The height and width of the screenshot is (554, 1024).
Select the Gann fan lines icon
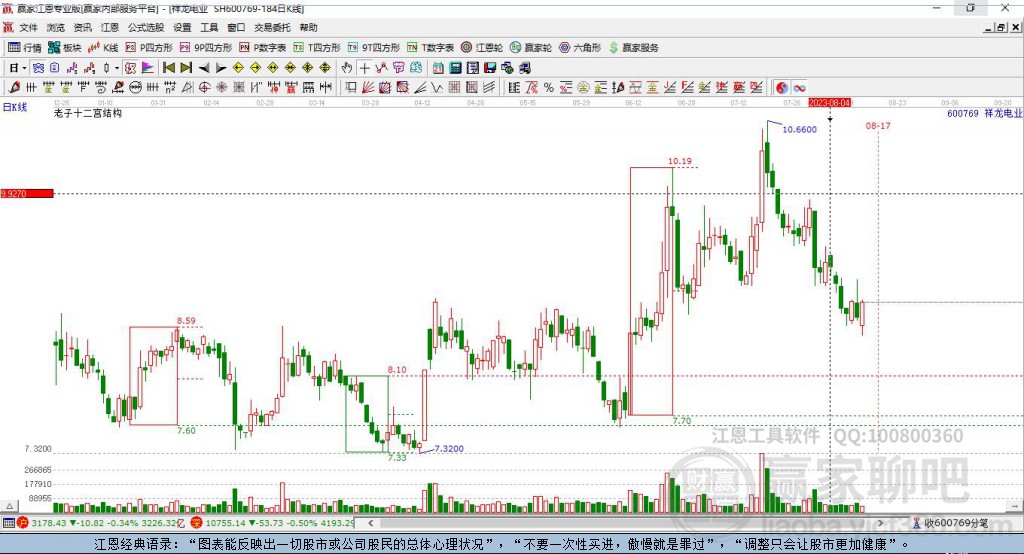coord(368,88)
